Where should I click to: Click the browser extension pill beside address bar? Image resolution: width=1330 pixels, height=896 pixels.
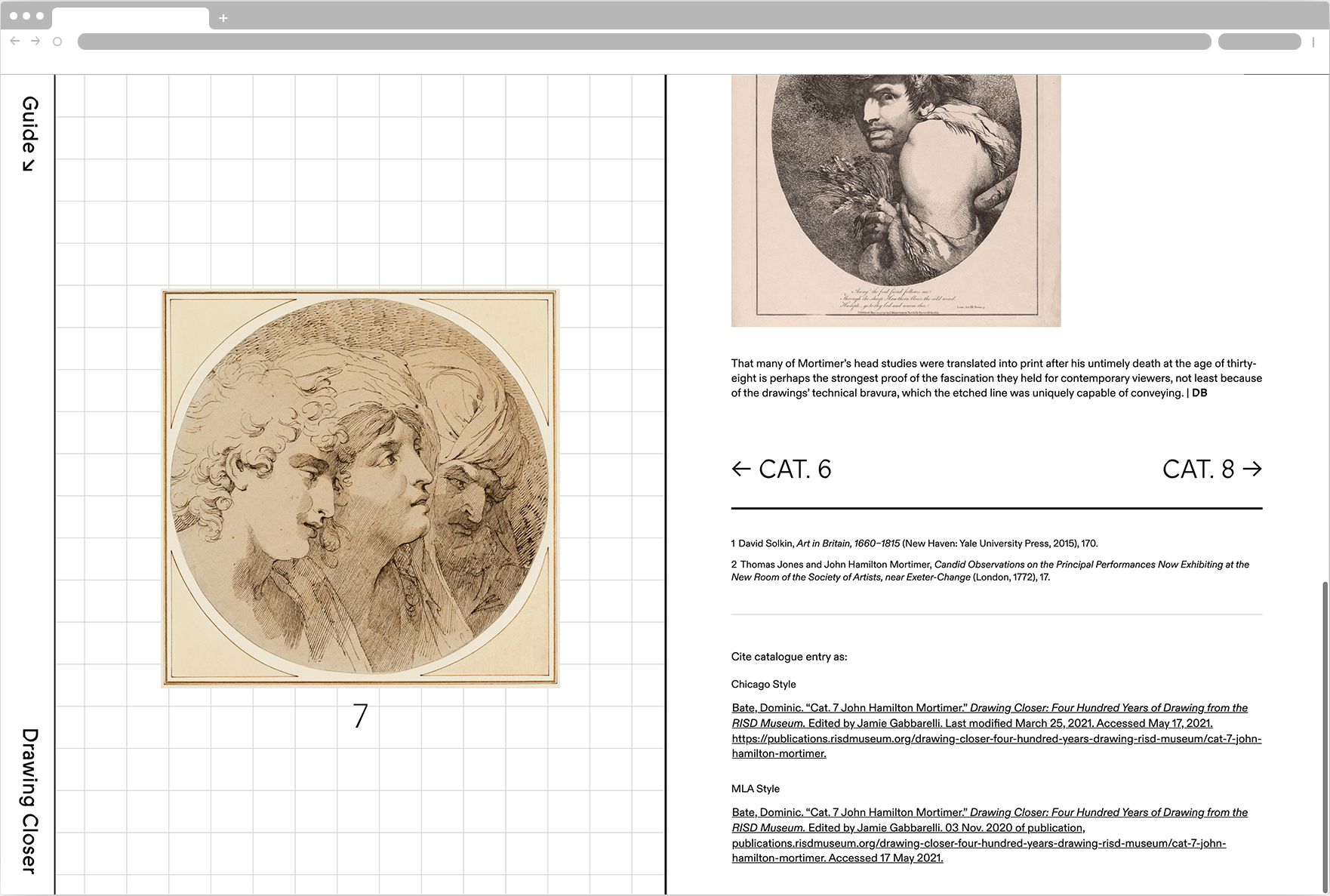coord(1259,42)
